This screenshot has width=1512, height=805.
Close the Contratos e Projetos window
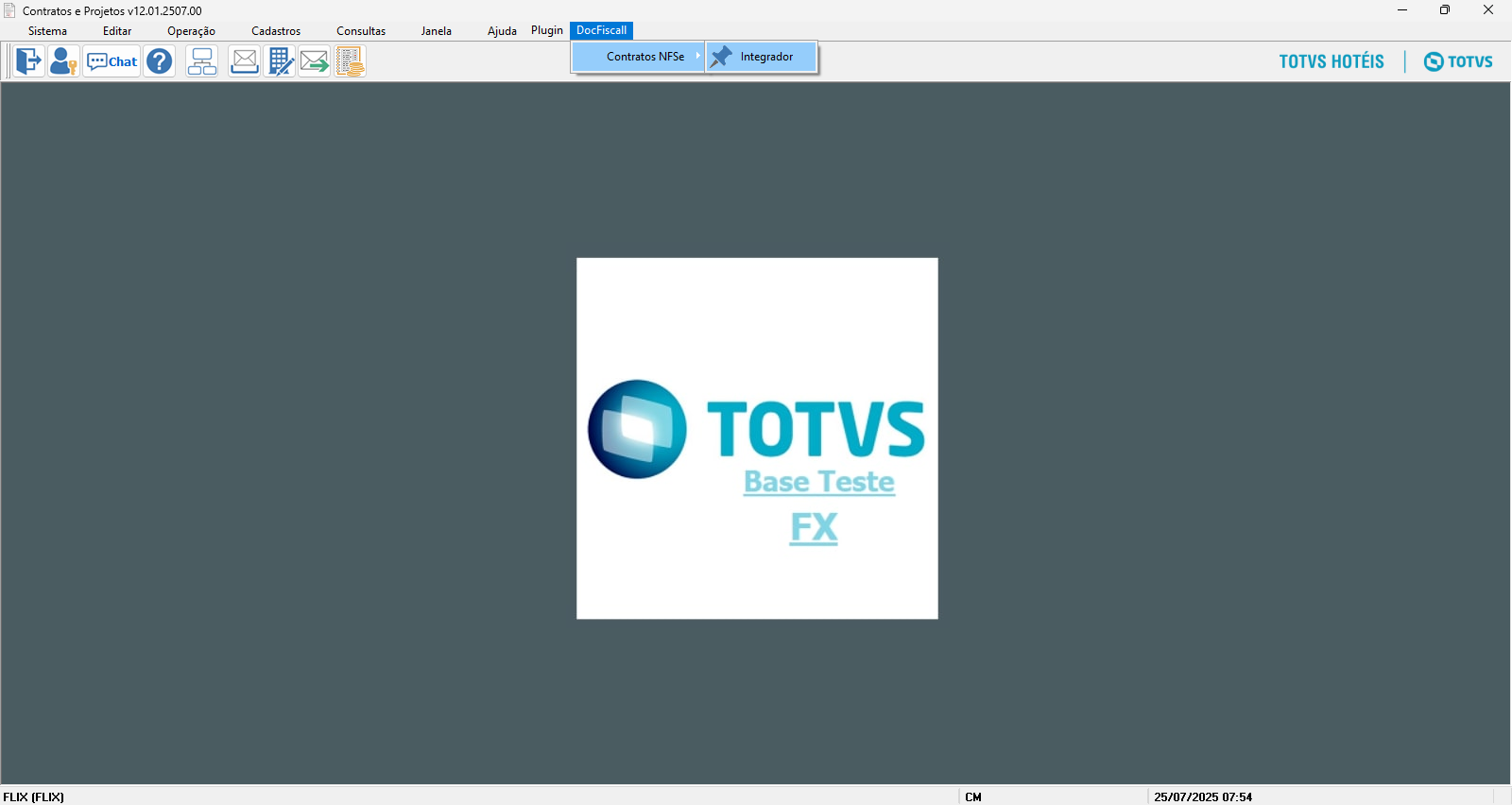pyautogui.click(x=1488, y=10)
